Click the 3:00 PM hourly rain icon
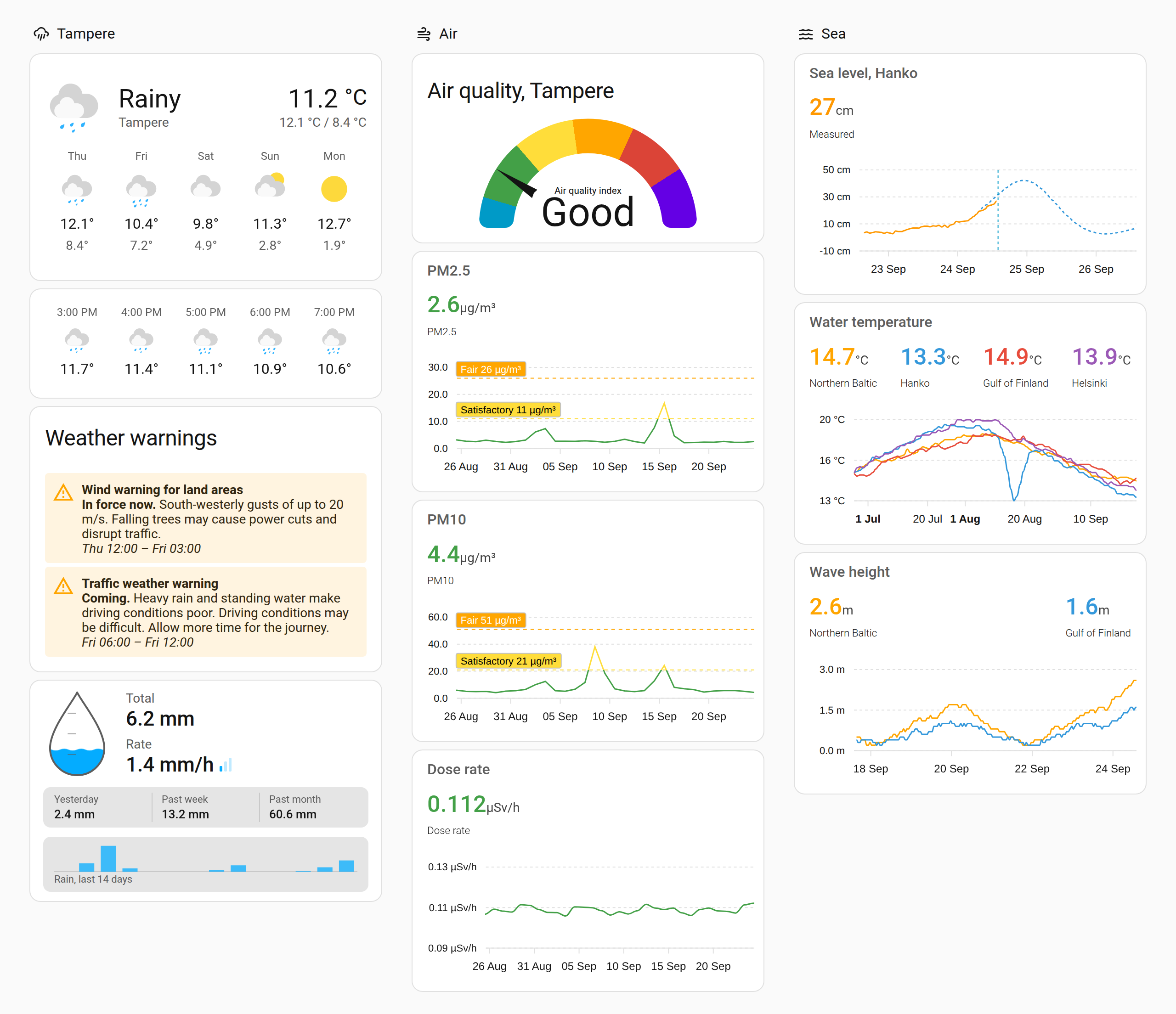Image resolution: width=1176 pixels, height=1014 pixels. coord(77,340)
